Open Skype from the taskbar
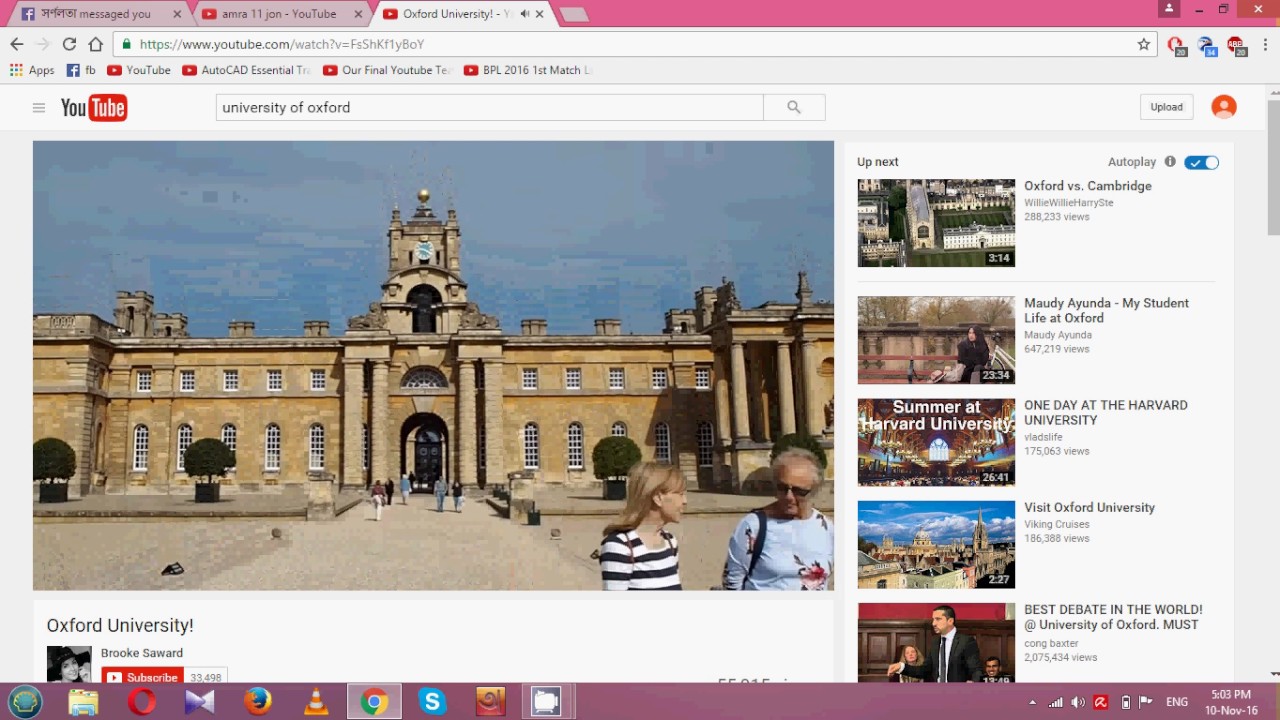This screenshot has height=720, width=1280. [432, 702]
